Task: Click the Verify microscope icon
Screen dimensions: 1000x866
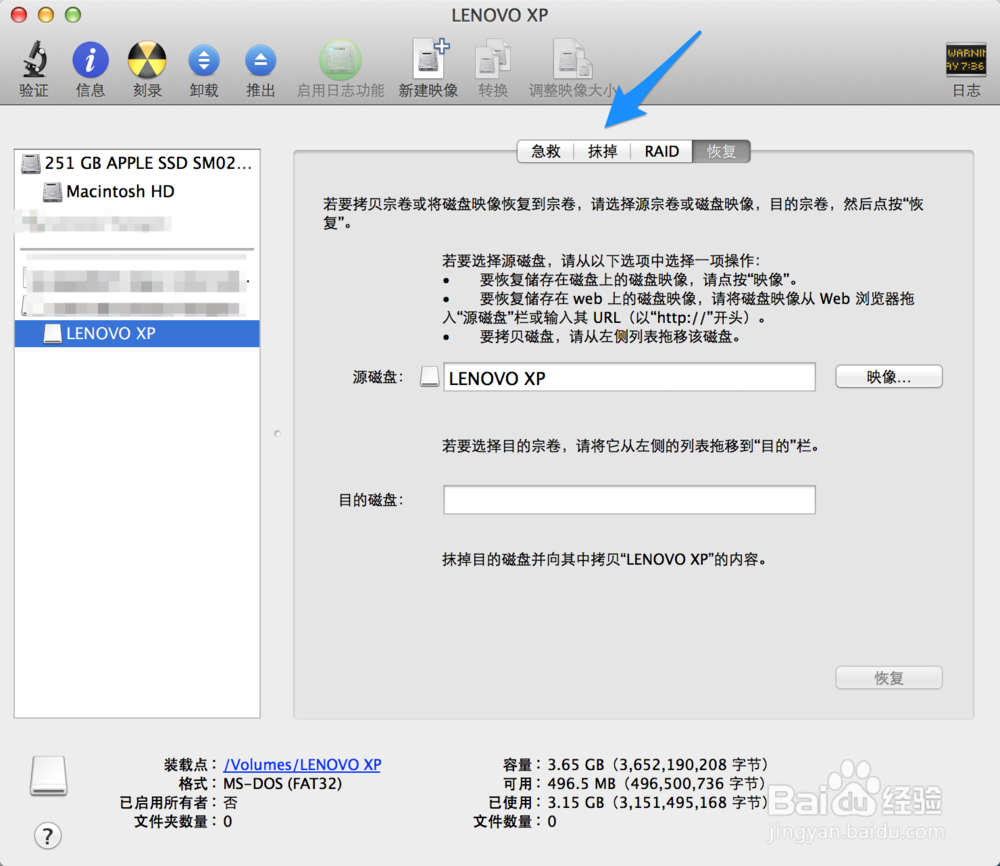Action: coord(34,59)
